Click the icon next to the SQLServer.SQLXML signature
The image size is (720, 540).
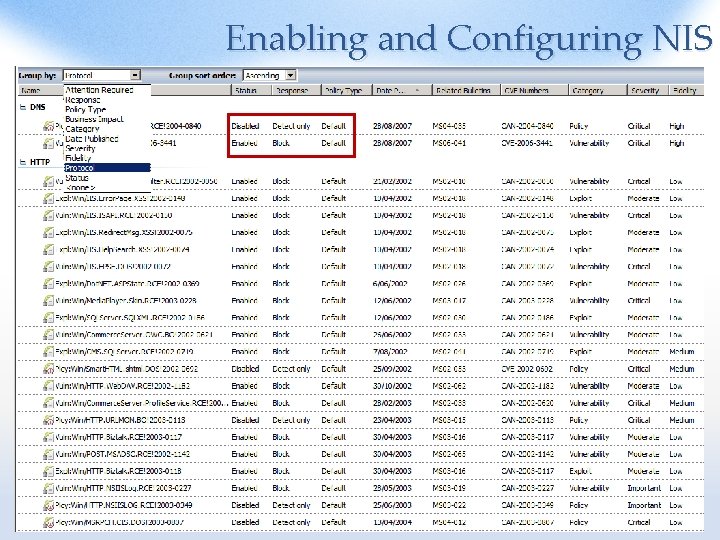point(48,318)
